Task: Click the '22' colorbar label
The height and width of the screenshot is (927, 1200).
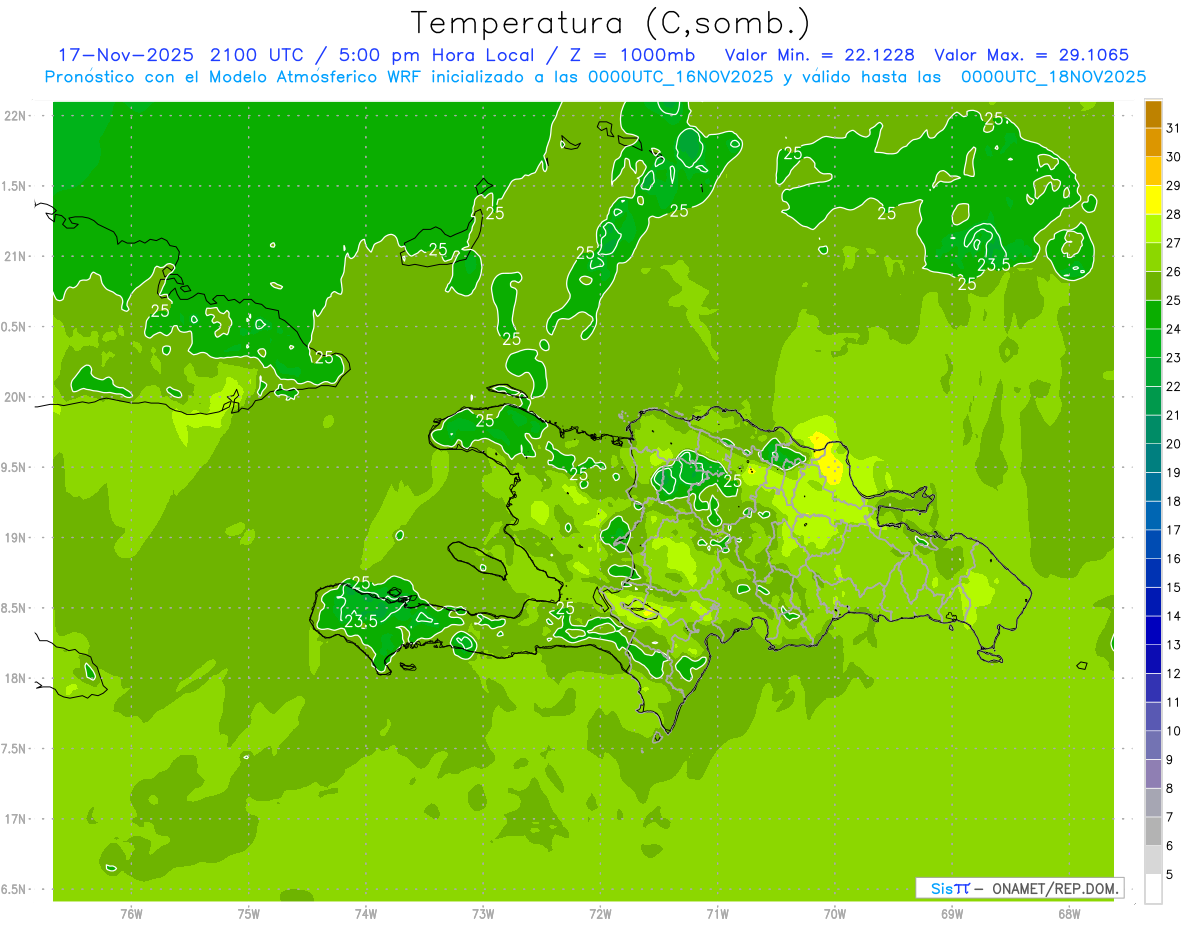Action: (1173, 387)
